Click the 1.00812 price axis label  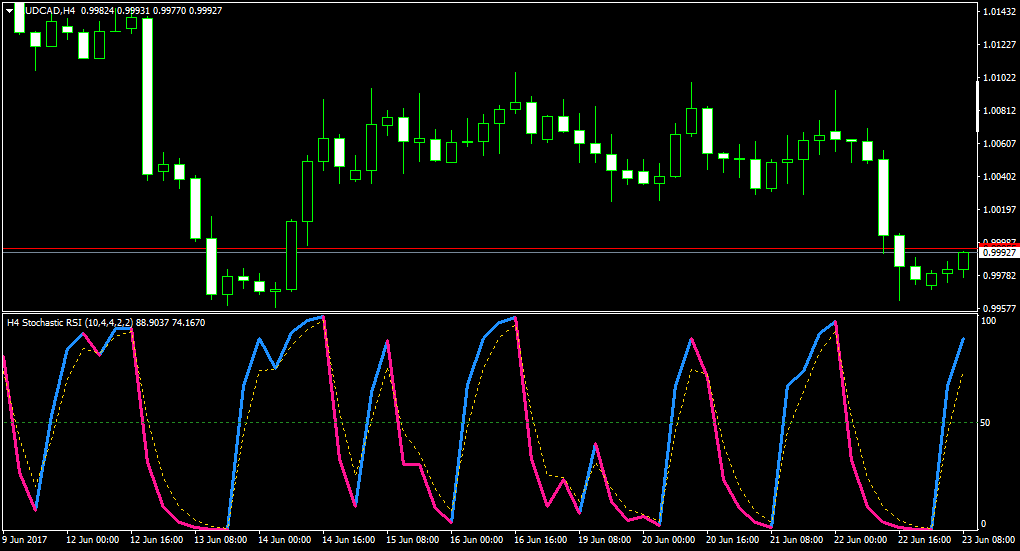pyautogui.click(x=999, y=111)
